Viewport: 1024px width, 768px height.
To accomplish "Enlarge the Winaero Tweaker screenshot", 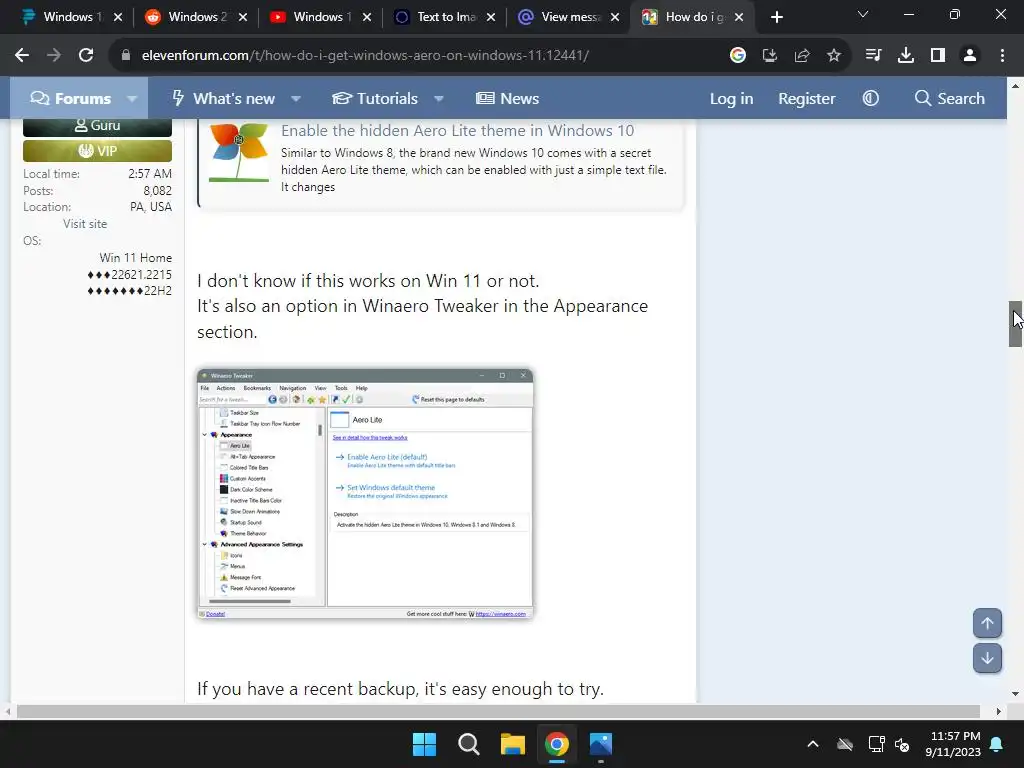I will point(365,493).
